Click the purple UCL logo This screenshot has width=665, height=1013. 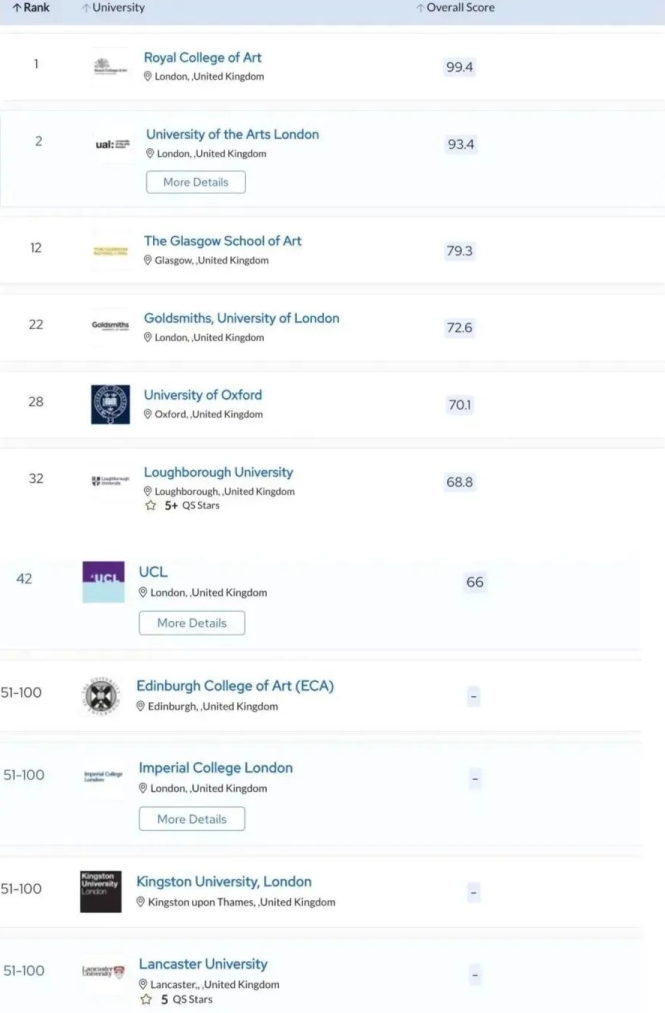pyautogui.click(x=103, y=581)
